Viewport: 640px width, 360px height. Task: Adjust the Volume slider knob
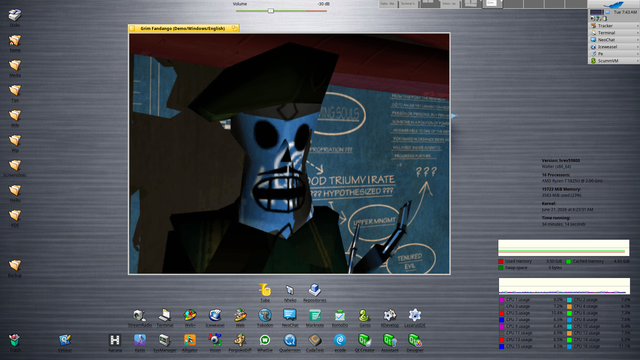(x=271, y=11)
